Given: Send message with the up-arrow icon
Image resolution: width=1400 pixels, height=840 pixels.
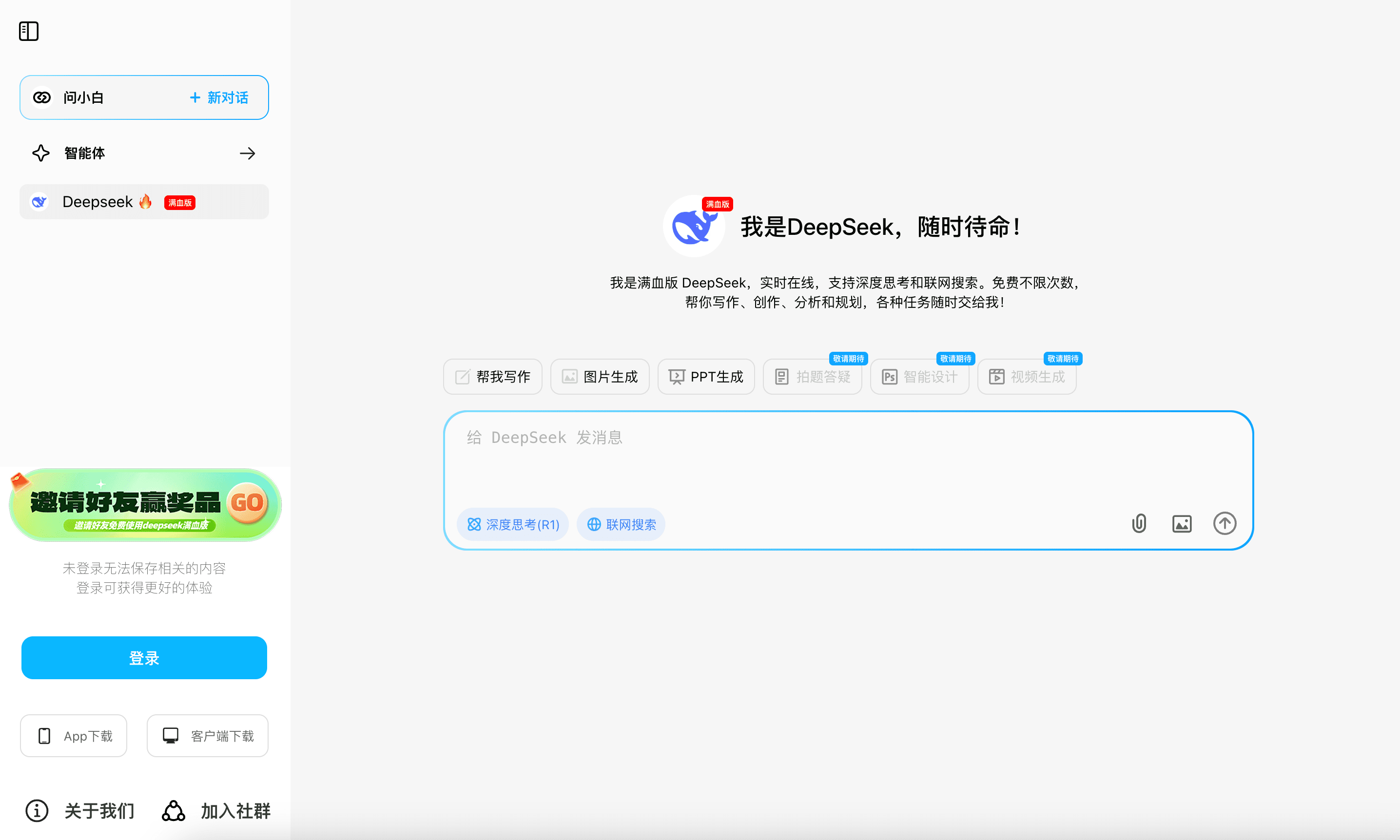Looking at the screenshot, I should click(1225, 523).
